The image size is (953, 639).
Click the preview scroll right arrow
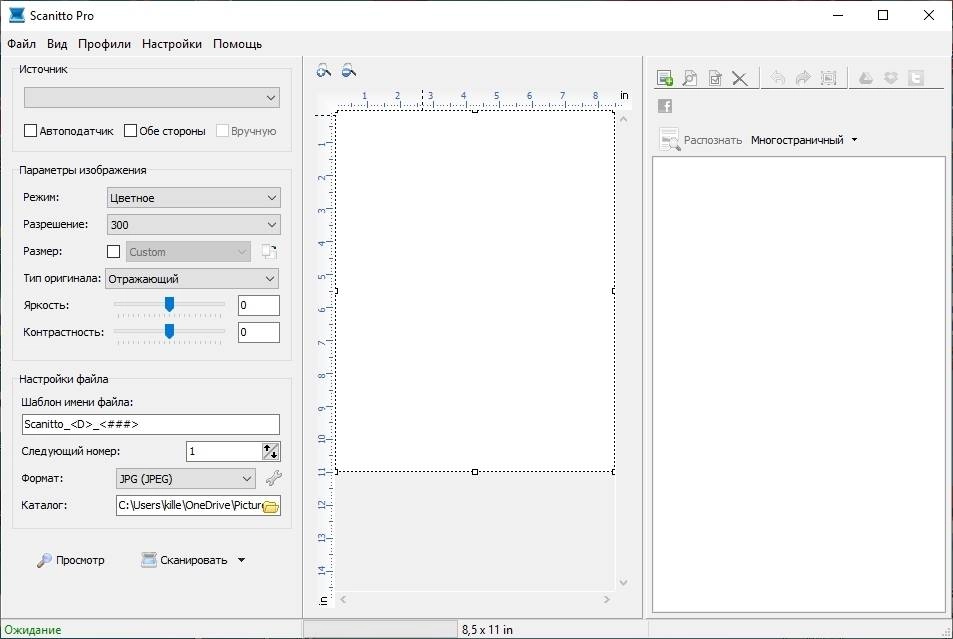tap(607, 599)
